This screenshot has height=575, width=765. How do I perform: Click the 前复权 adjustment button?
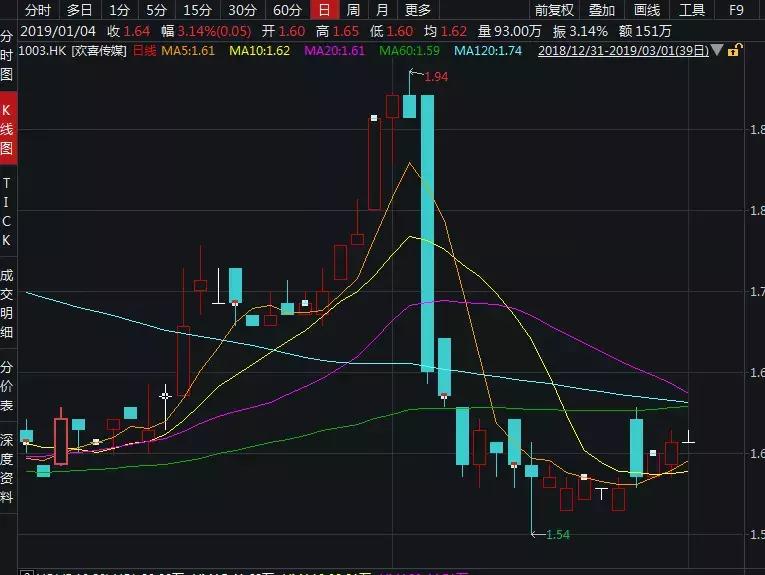pyautogui.click(x=554, y=9)
